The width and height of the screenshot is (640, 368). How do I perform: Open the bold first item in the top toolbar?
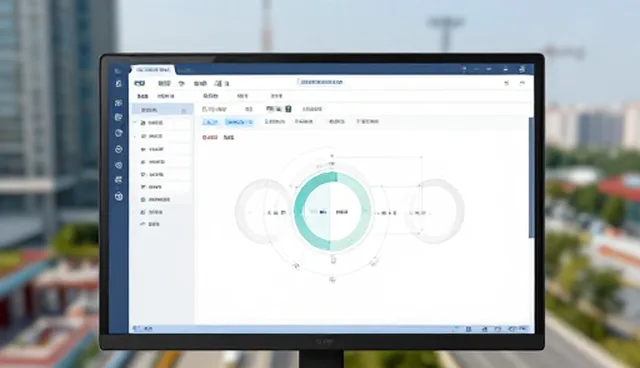pos(140,83)
